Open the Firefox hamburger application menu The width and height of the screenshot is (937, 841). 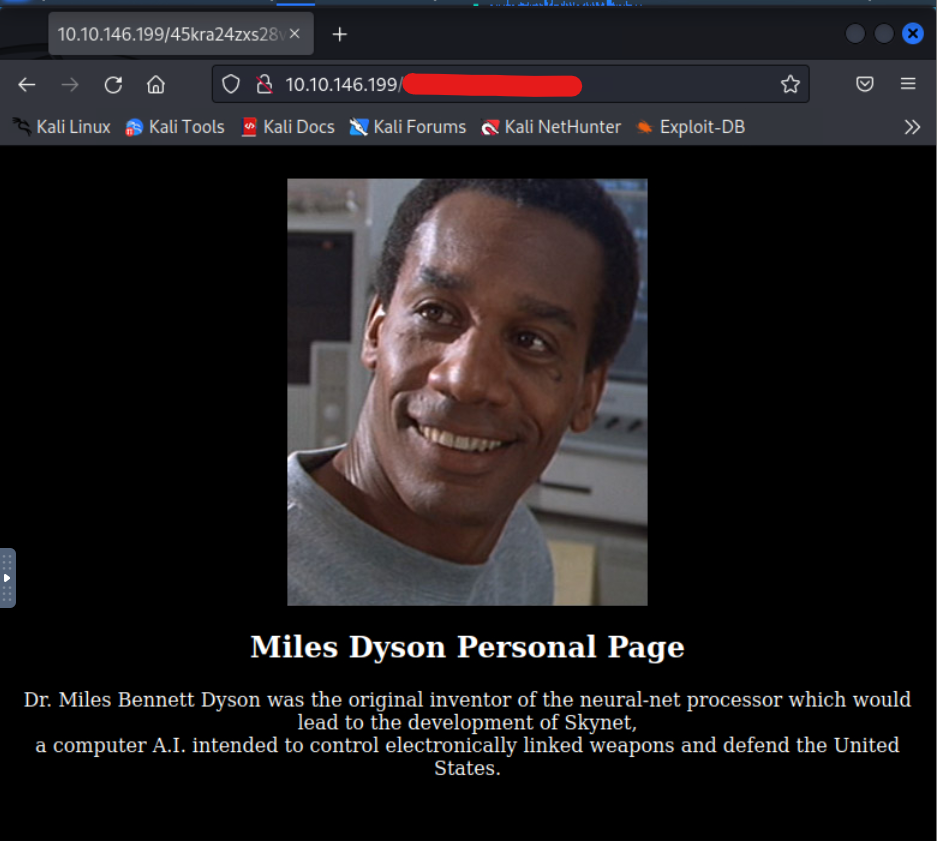pos(908,85)
